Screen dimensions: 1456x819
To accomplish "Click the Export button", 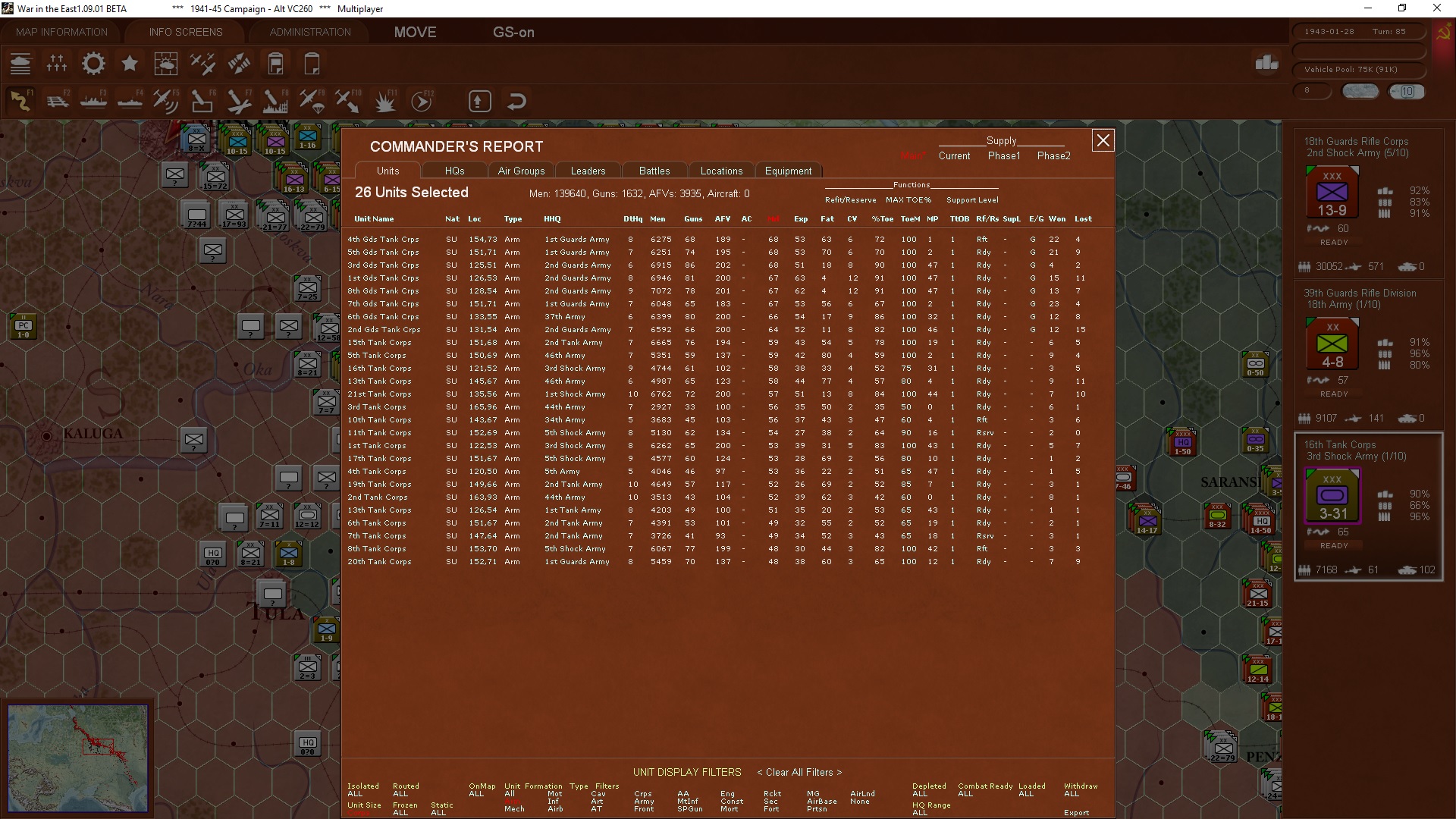I will (x=1076, y=812).
